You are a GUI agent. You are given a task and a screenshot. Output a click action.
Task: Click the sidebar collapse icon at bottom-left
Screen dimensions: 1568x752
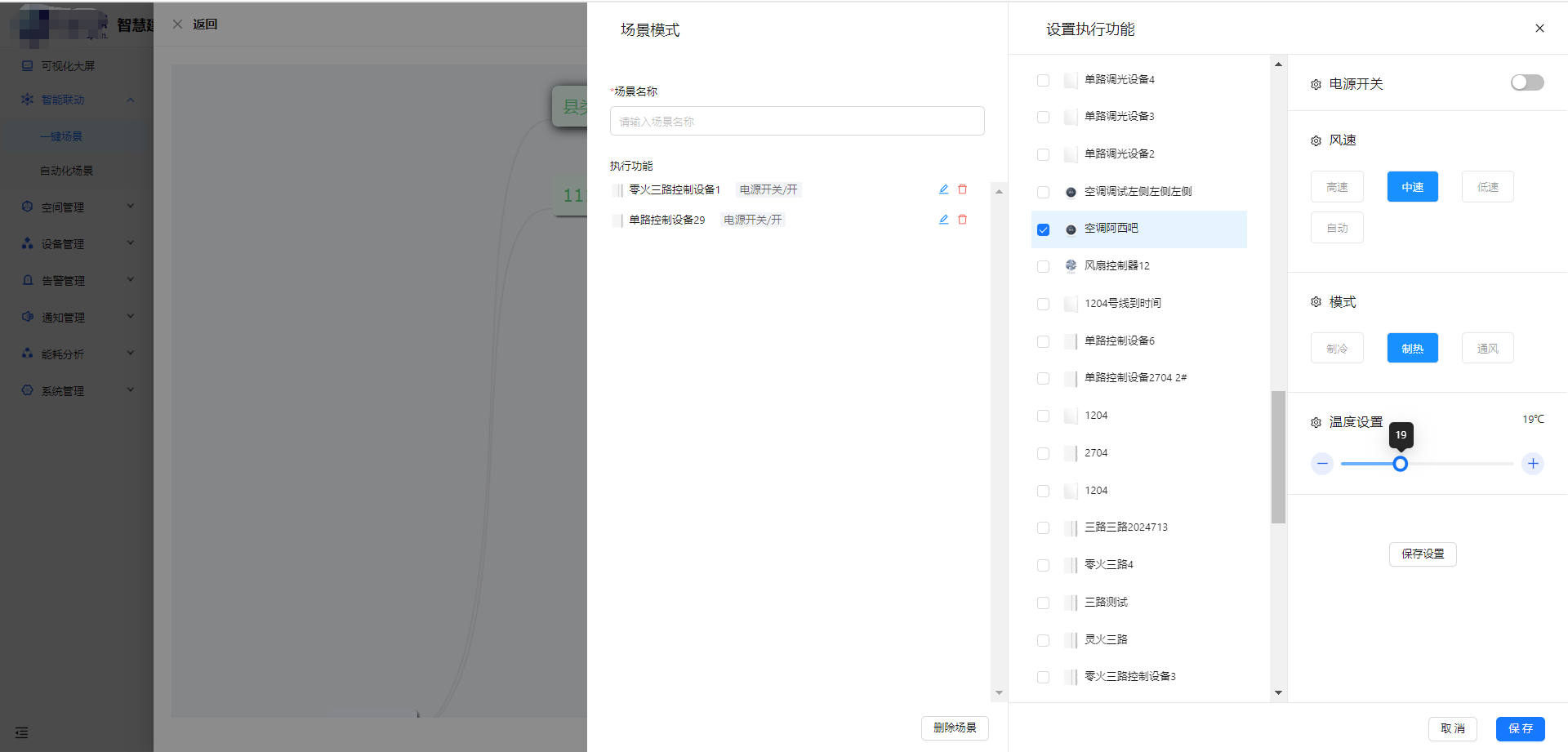pyautogui.click(x=22, y=732)
